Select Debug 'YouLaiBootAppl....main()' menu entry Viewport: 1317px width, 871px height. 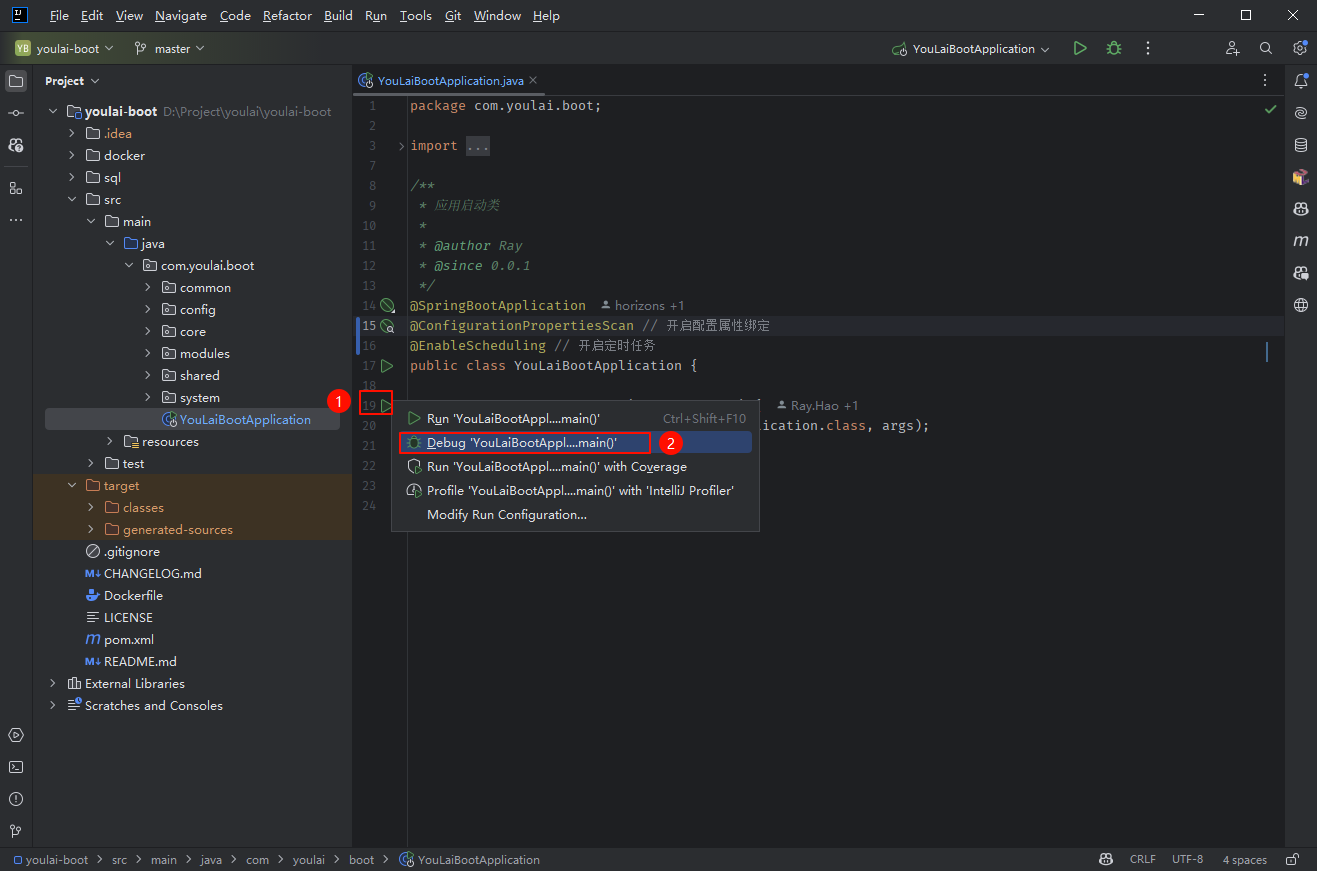pos(521,442)
